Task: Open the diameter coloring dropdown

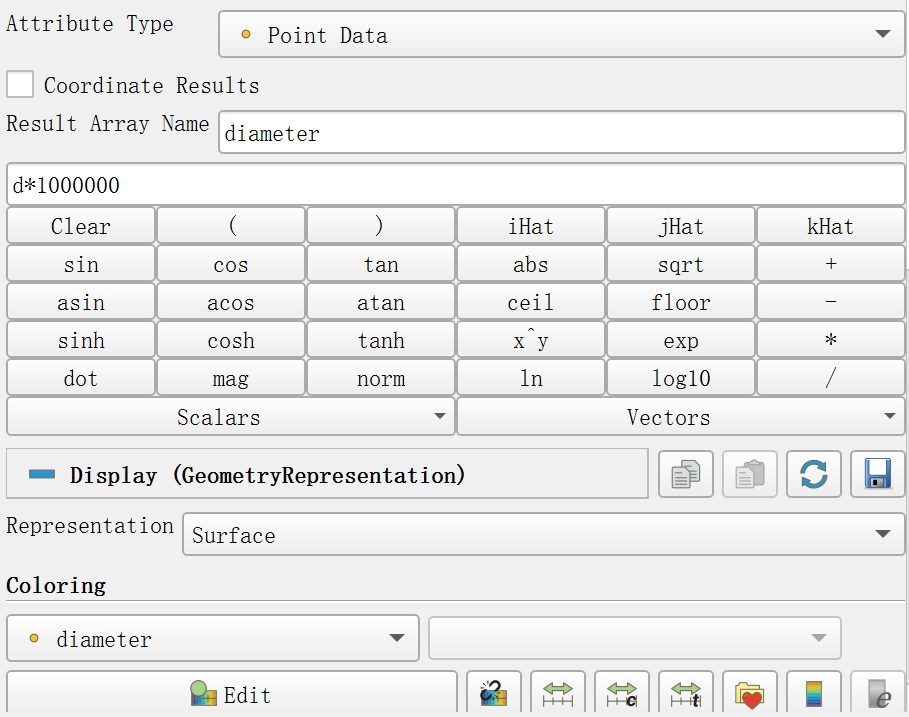Action: click(213, 638)
